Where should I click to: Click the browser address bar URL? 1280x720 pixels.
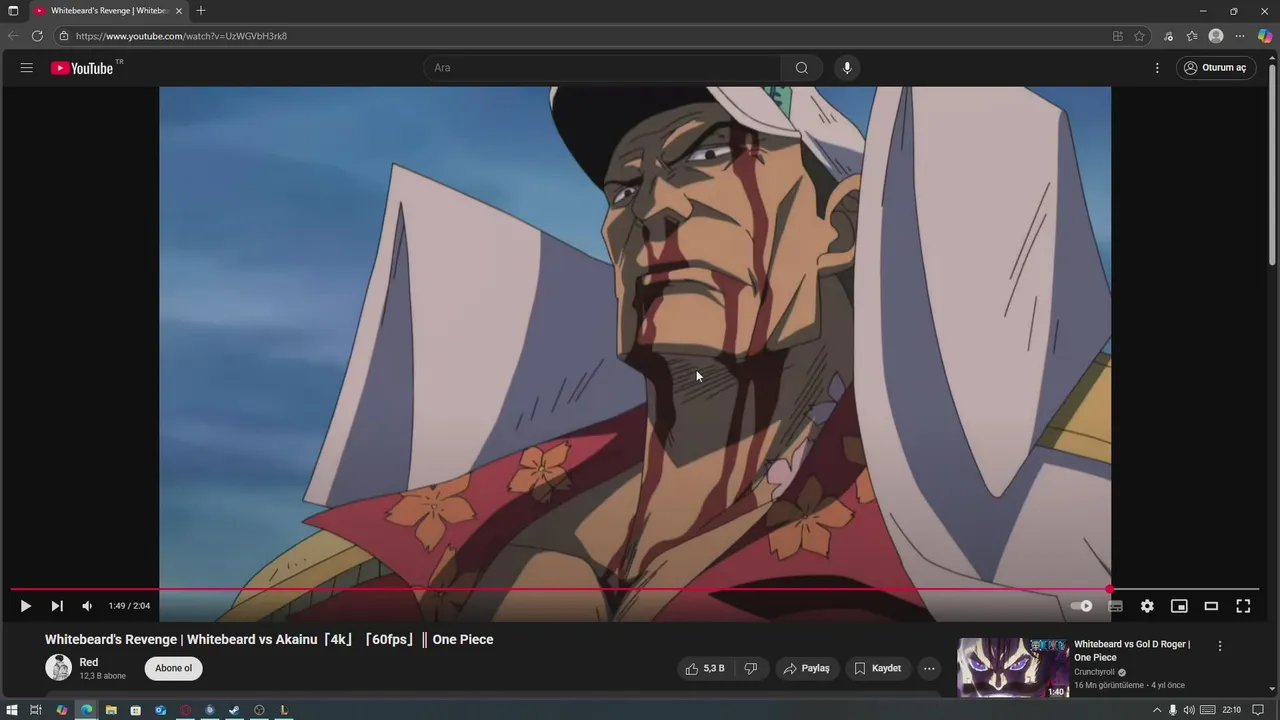coord(181,36)
